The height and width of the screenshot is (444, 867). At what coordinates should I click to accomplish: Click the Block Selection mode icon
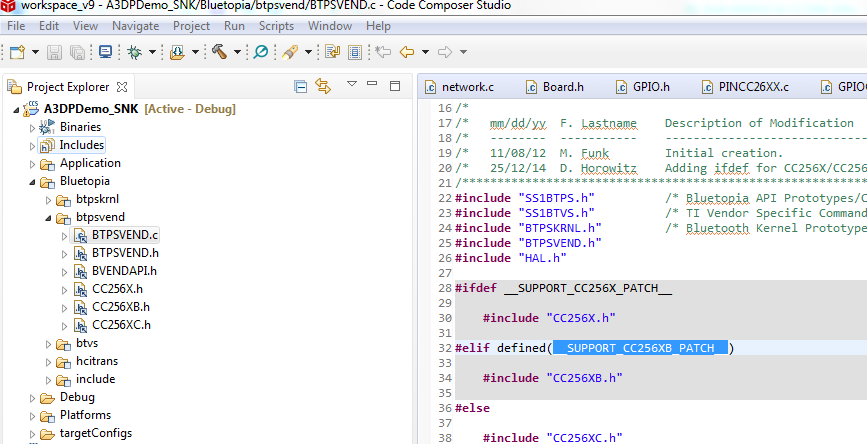pos(355,52)
